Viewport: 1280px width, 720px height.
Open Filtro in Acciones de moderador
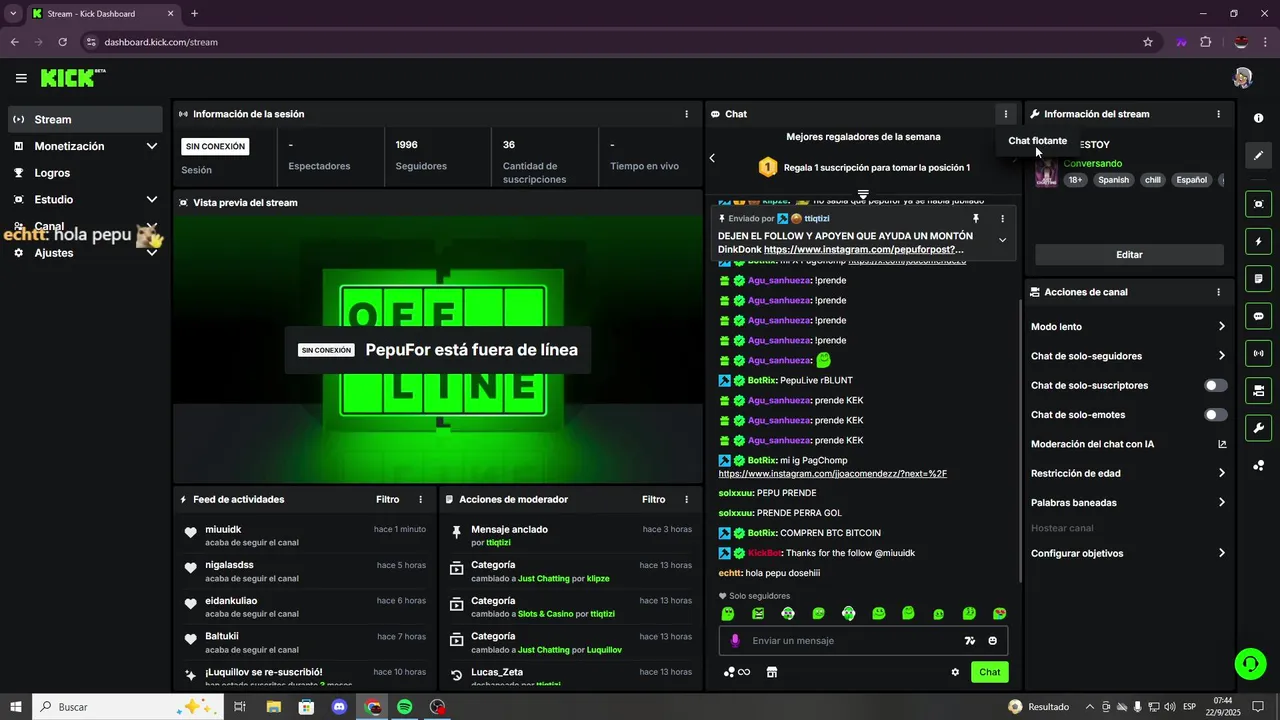coord(654,499)
